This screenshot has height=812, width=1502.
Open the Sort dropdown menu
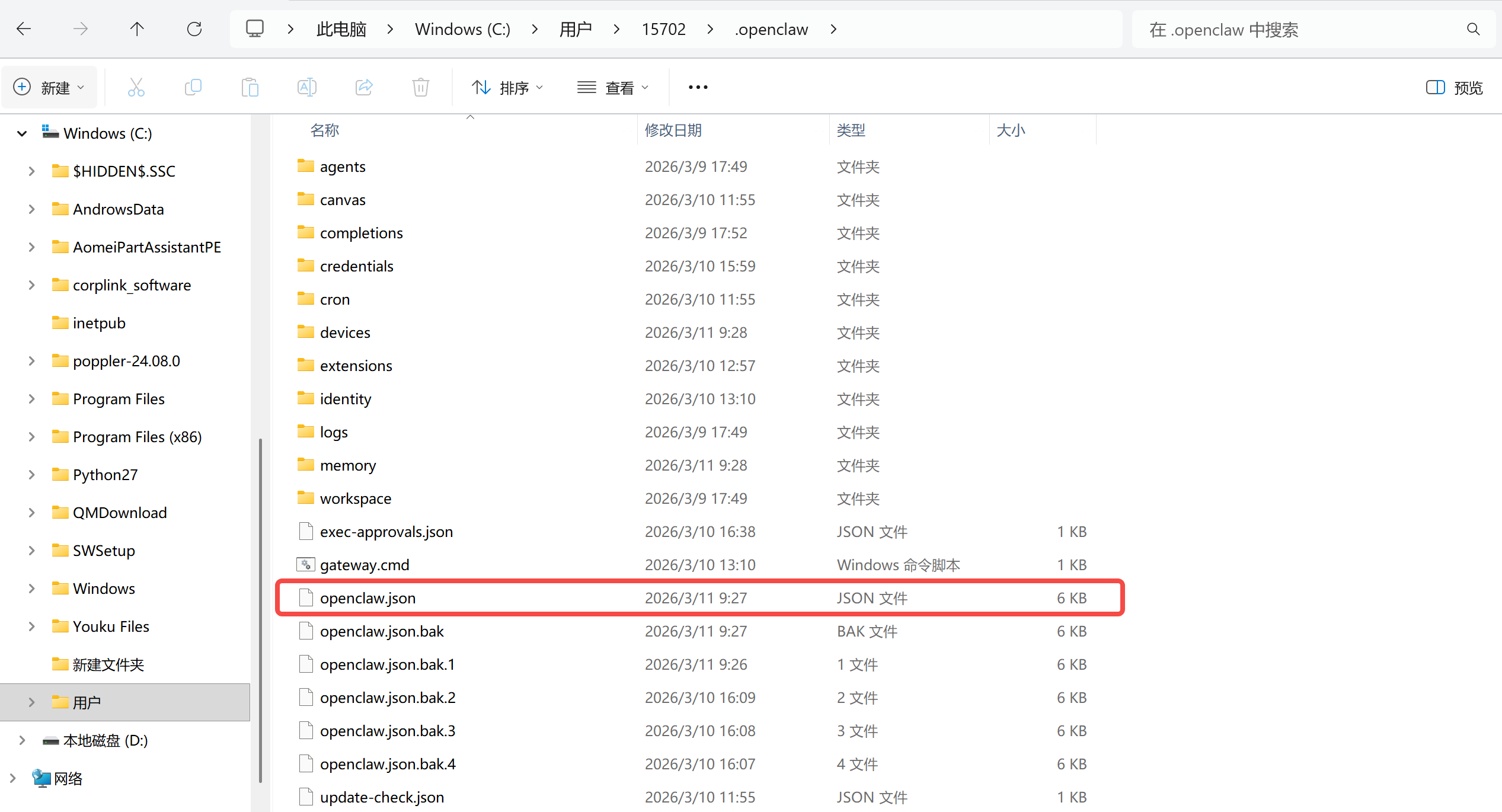click(507, 88)
